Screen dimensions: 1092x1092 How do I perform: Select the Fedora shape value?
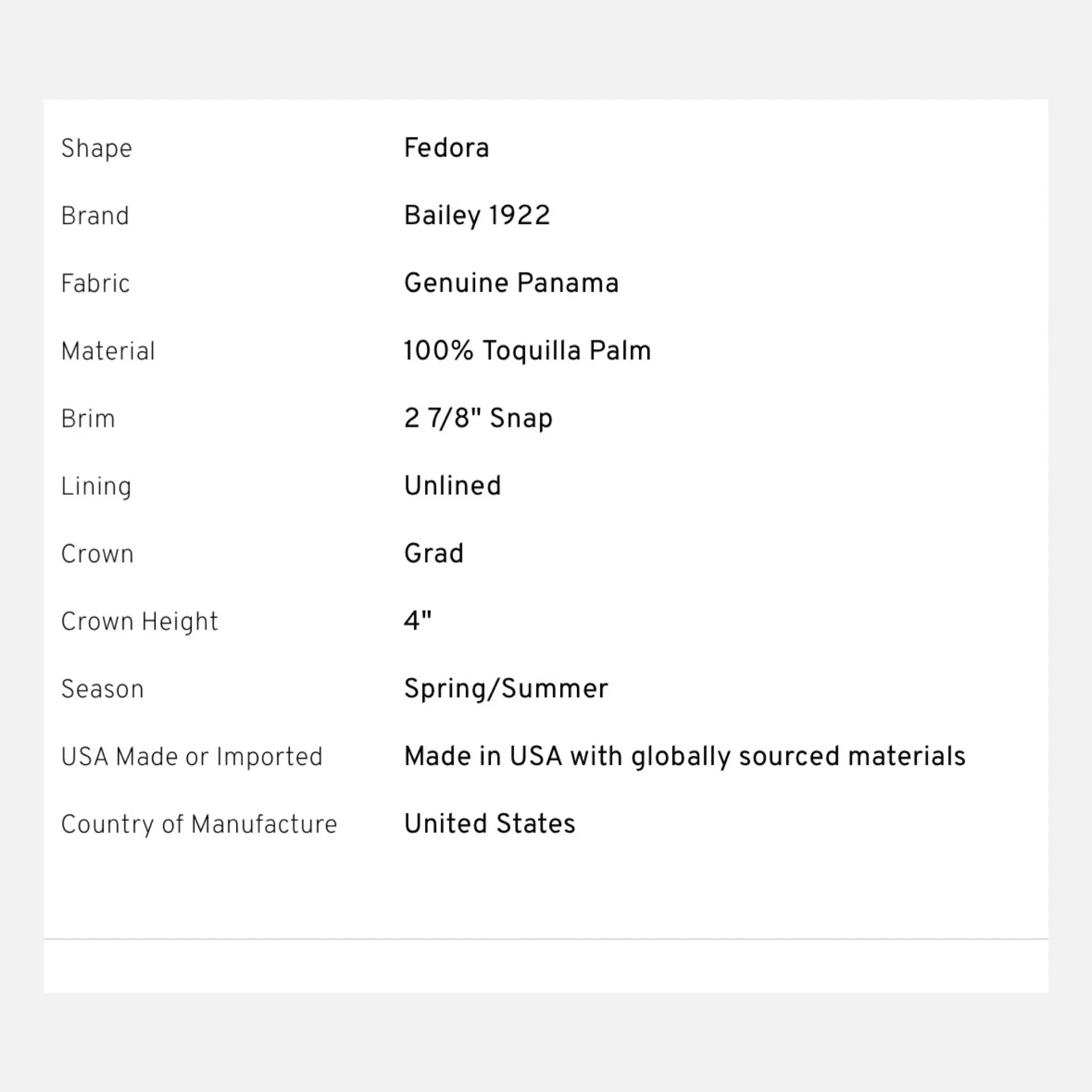coord(446,148)
